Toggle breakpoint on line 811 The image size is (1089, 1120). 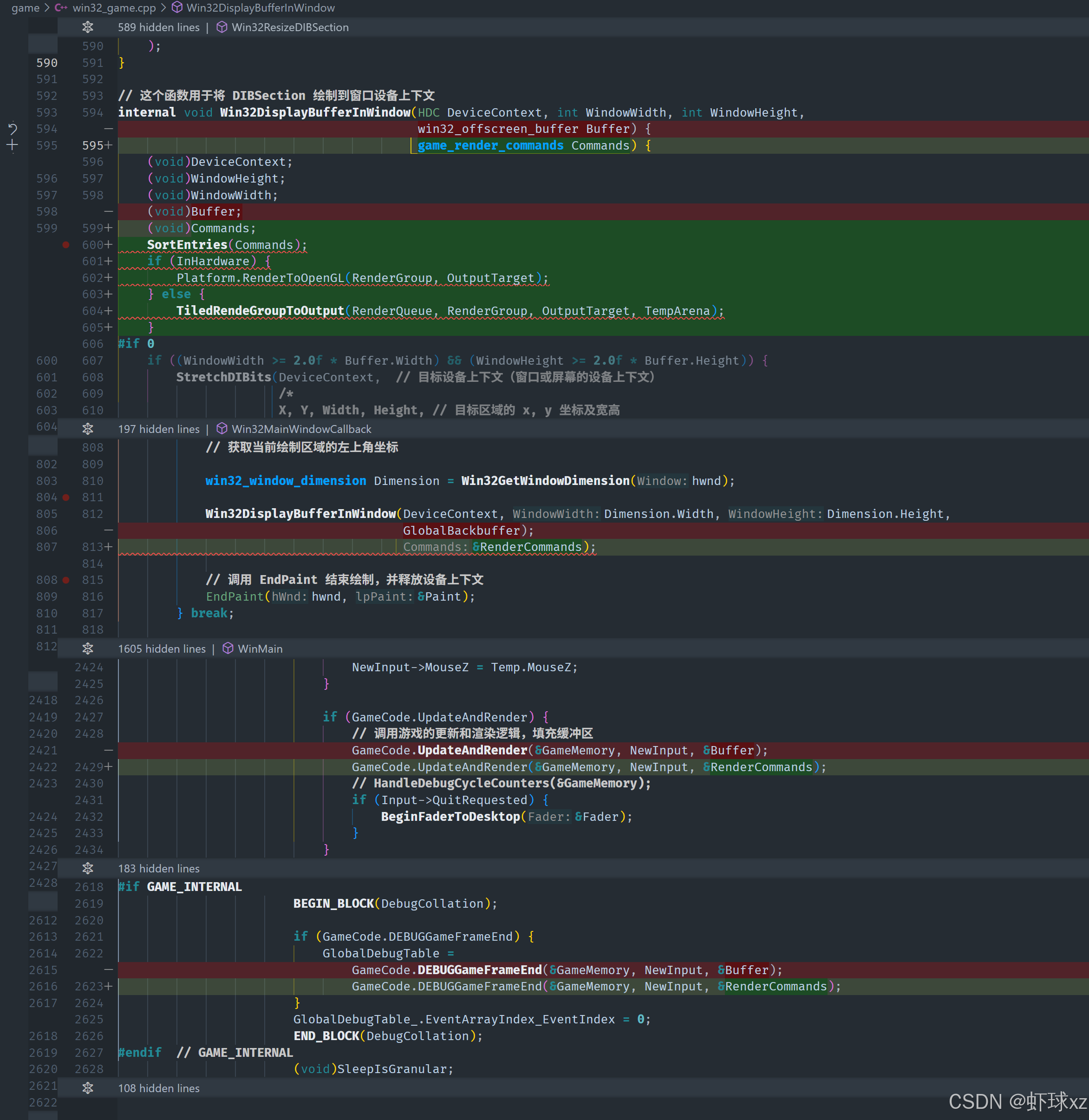click(66, 497)
